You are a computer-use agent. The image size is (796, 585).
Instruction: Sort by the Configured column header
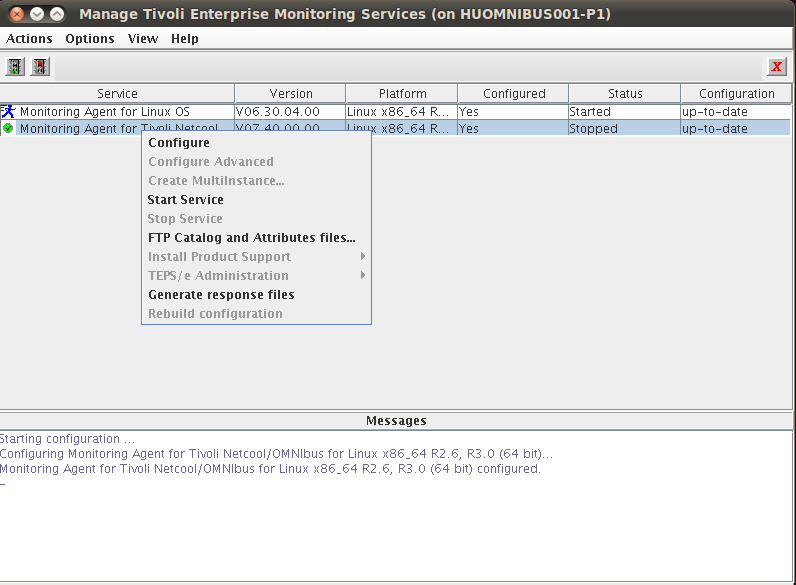(514, 93)
